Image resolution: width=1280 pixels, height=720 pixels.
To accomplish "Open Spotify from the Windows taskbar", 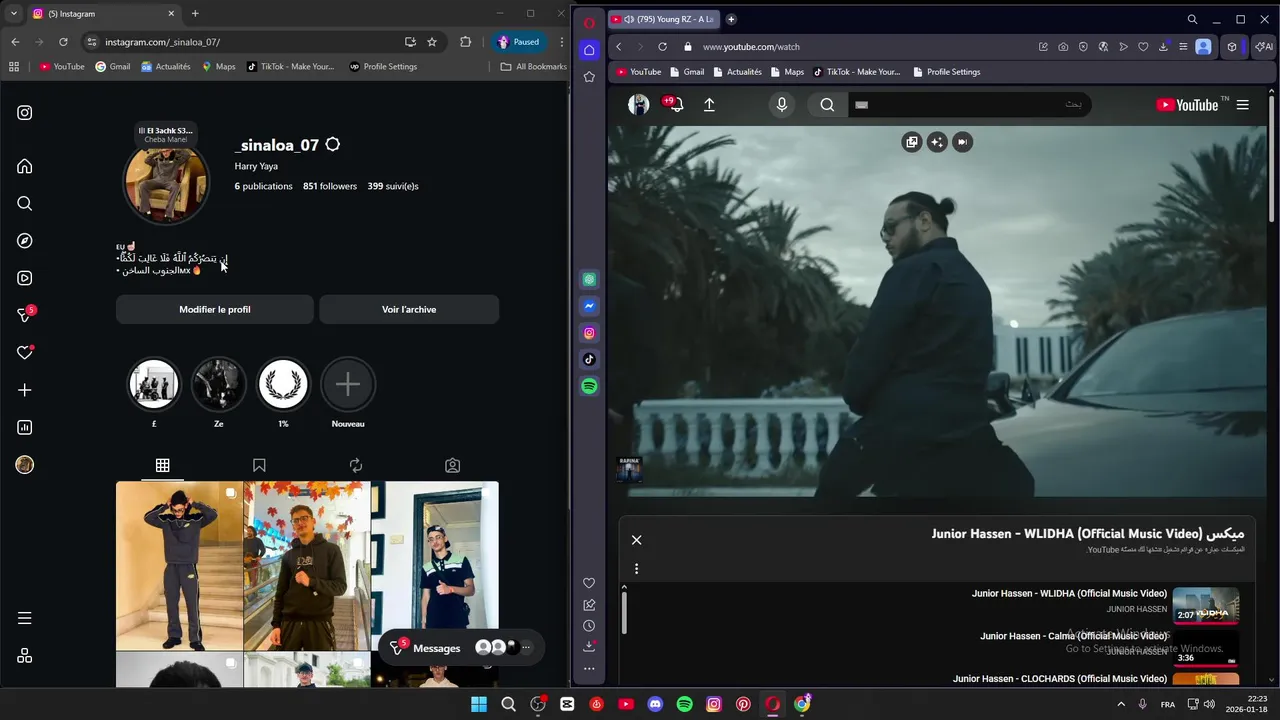I will point(685,704).
